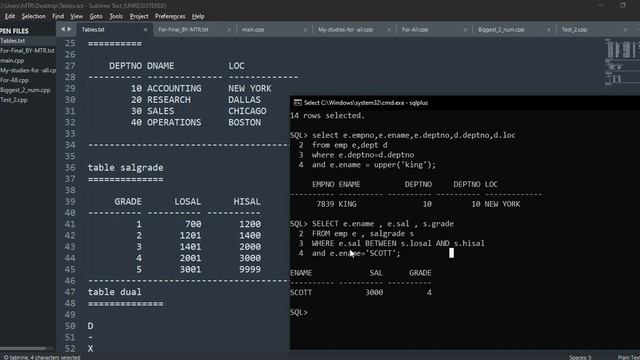Open the Help menu
Viewport: 640px width, 360px height.
(198, 16)
